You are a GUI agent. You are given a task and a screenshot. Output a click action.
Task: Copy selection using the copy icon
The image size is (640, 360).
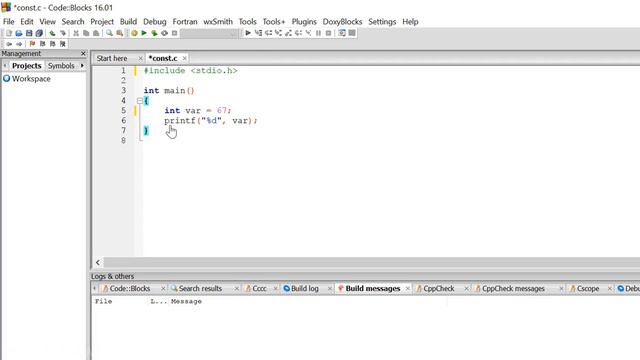(86, 33)
